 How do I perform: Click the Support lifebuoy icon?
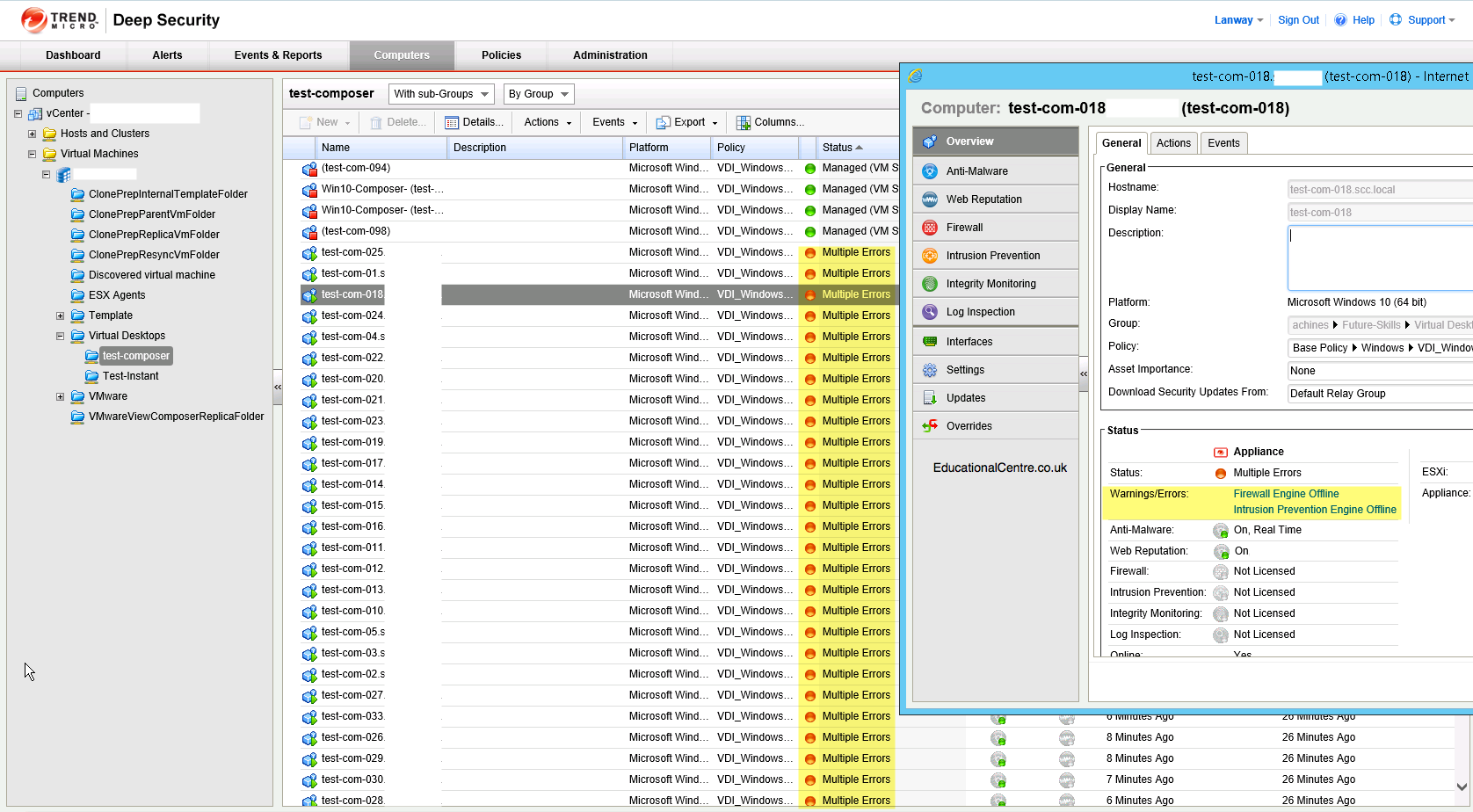pyautogui.click(x=1396, y=20)
